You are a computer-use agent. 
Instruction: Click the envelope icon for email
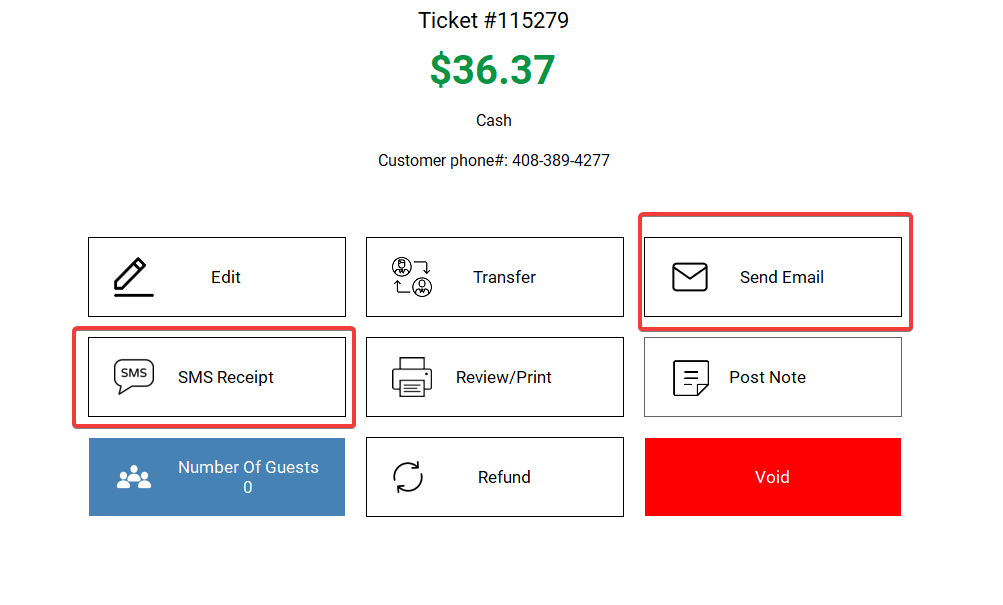pyautogui.click(x=690, y=277)
